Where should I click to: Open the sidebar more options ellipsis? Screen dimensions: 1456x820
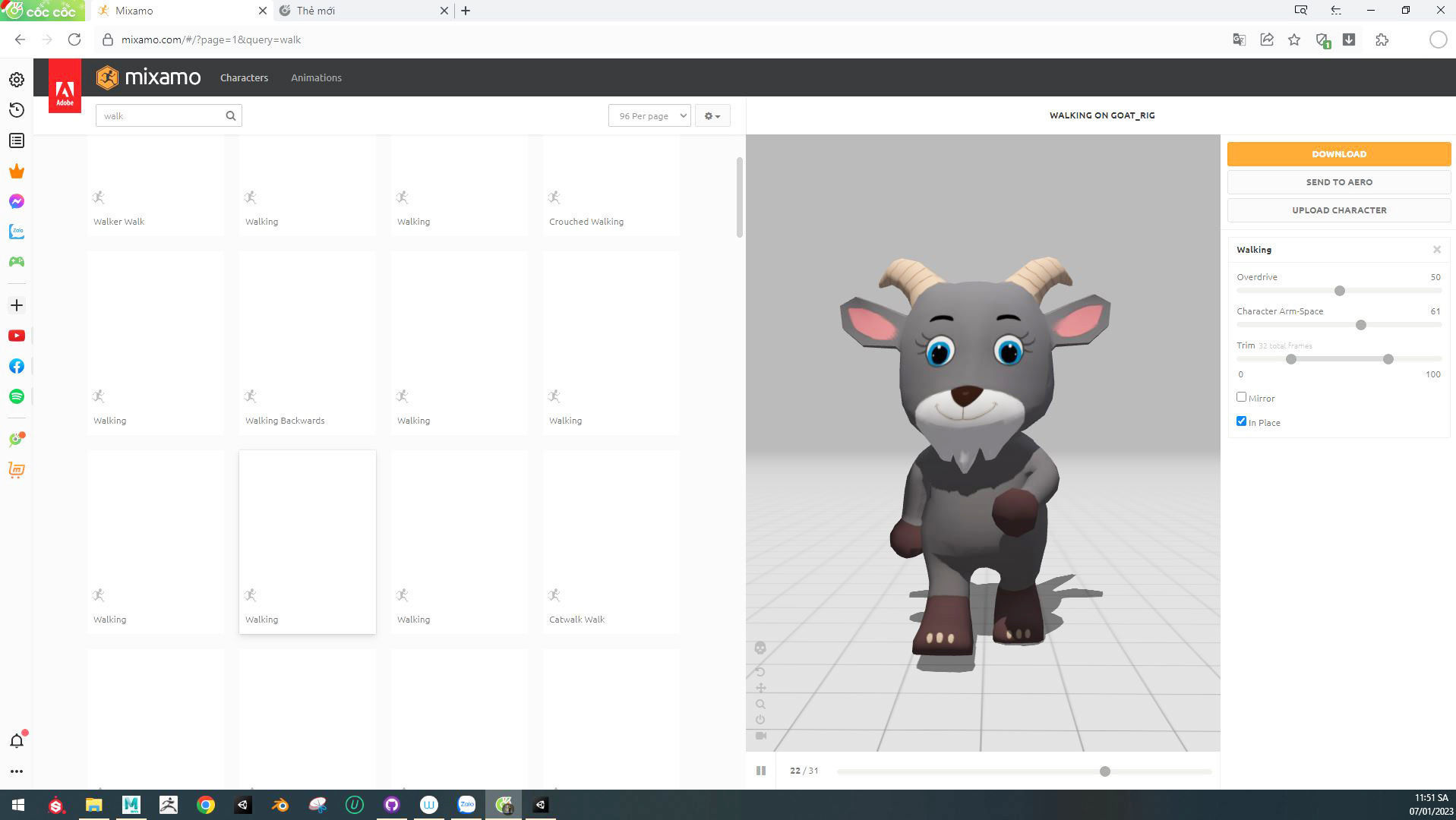click(x=17, y=771)
